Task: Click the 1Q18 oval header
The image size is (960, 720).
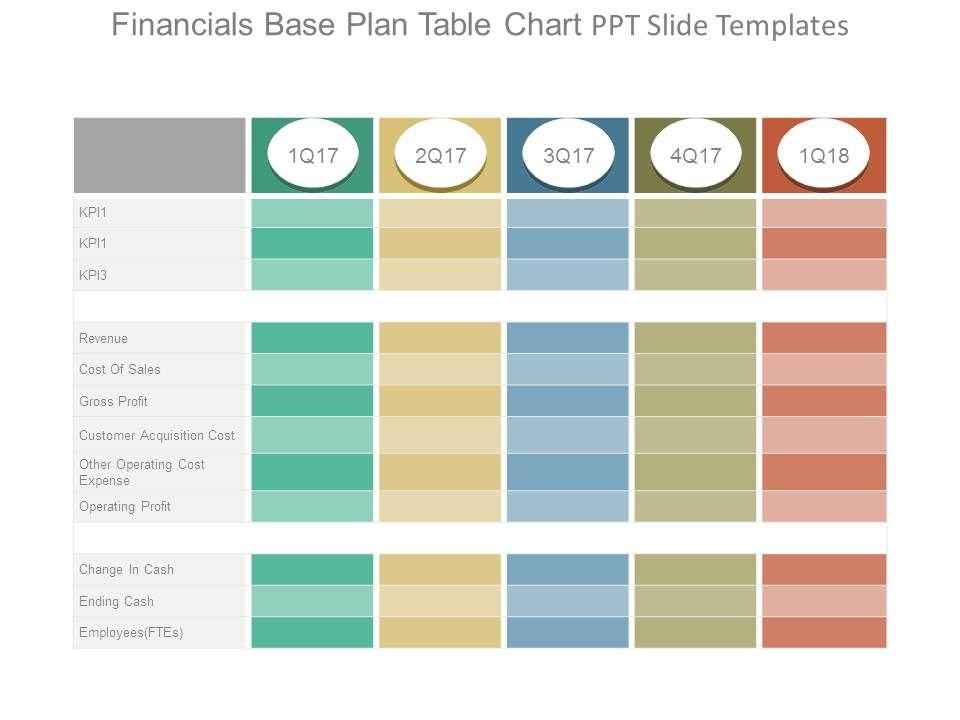Action: [x=824, y=155]
